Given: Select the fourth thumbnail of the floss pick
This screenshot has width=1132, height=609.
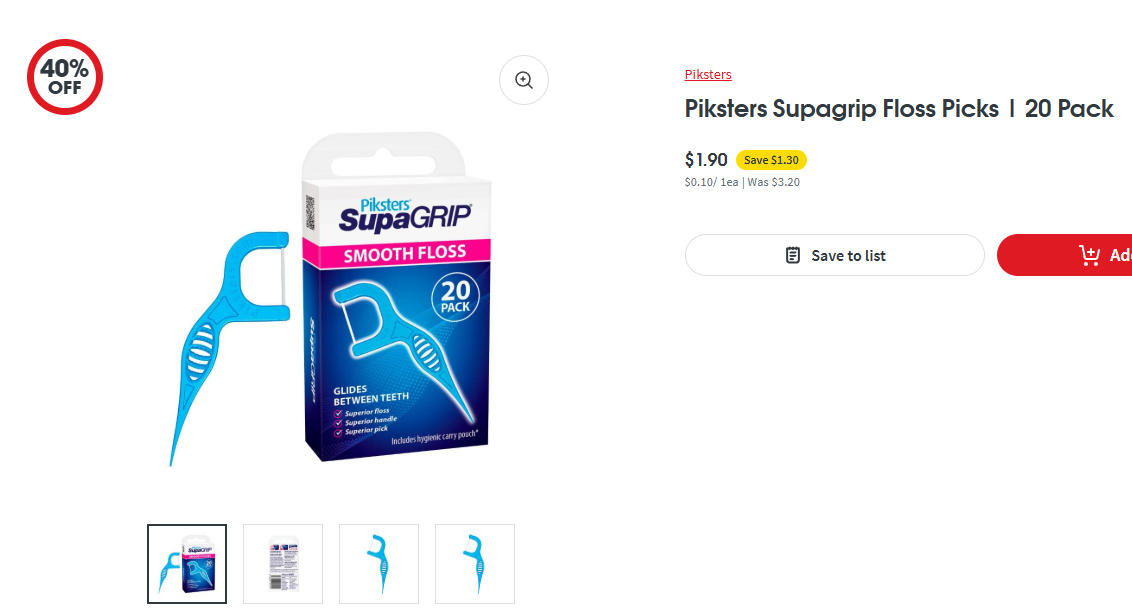Looking at the screenshot, I should pos(475,564).
